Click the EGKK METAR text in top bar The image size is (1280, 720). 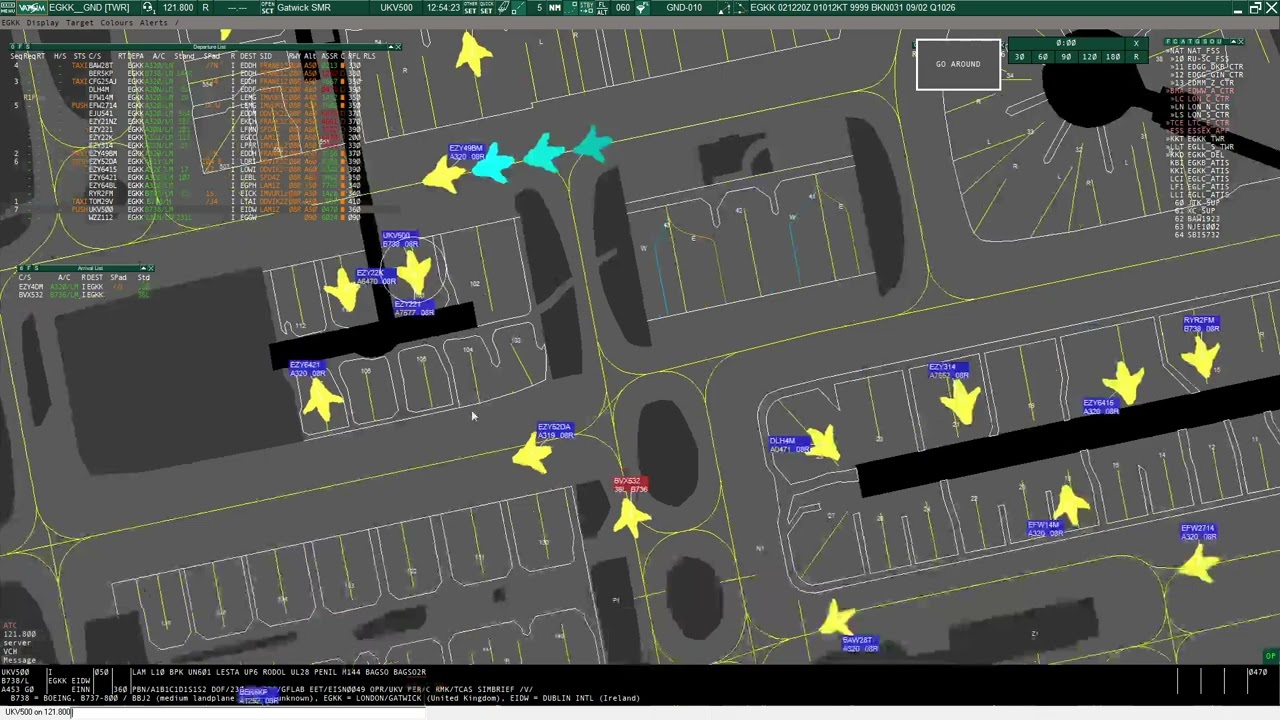852,8
